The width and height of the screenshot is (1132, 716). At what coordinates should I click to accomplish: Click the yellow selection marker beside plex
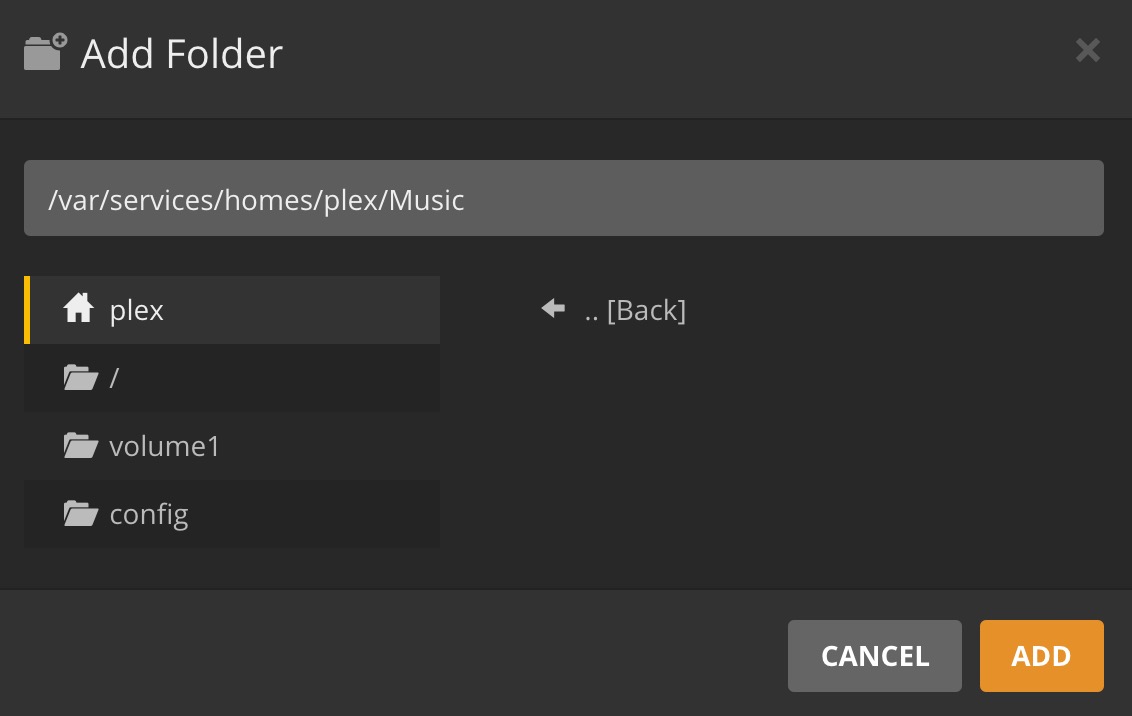[x=27, y=310]
